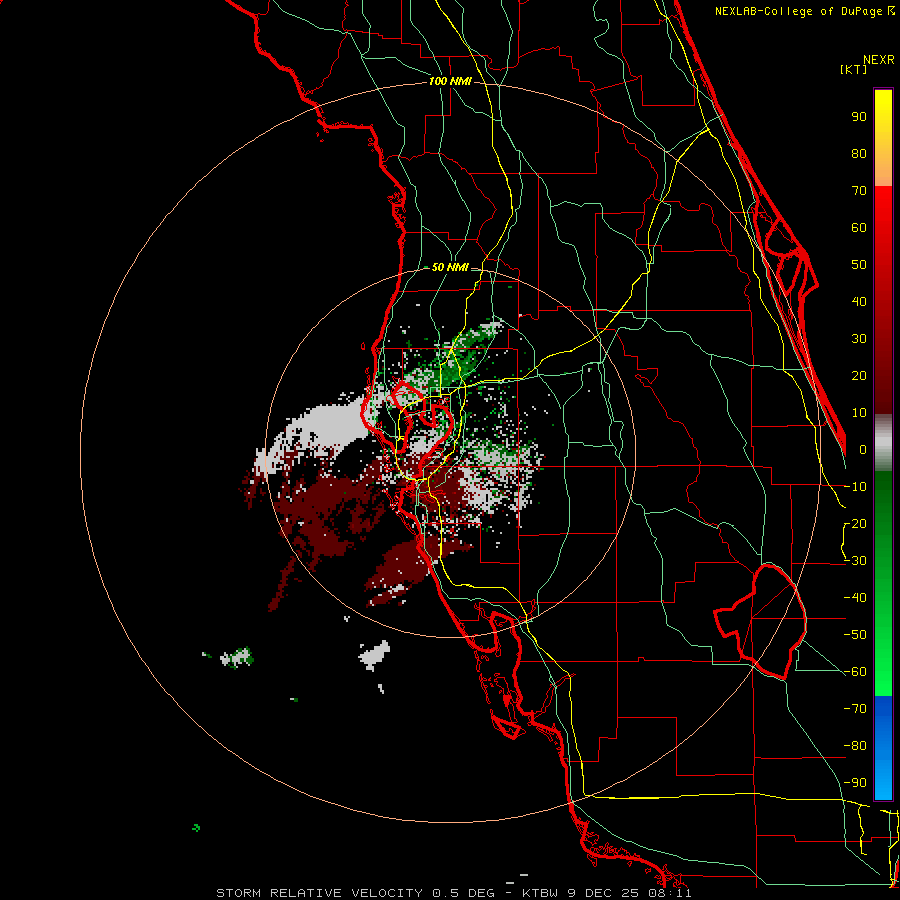
Task: Click the NEXR label at top right
Action: [x=879, y=60]
